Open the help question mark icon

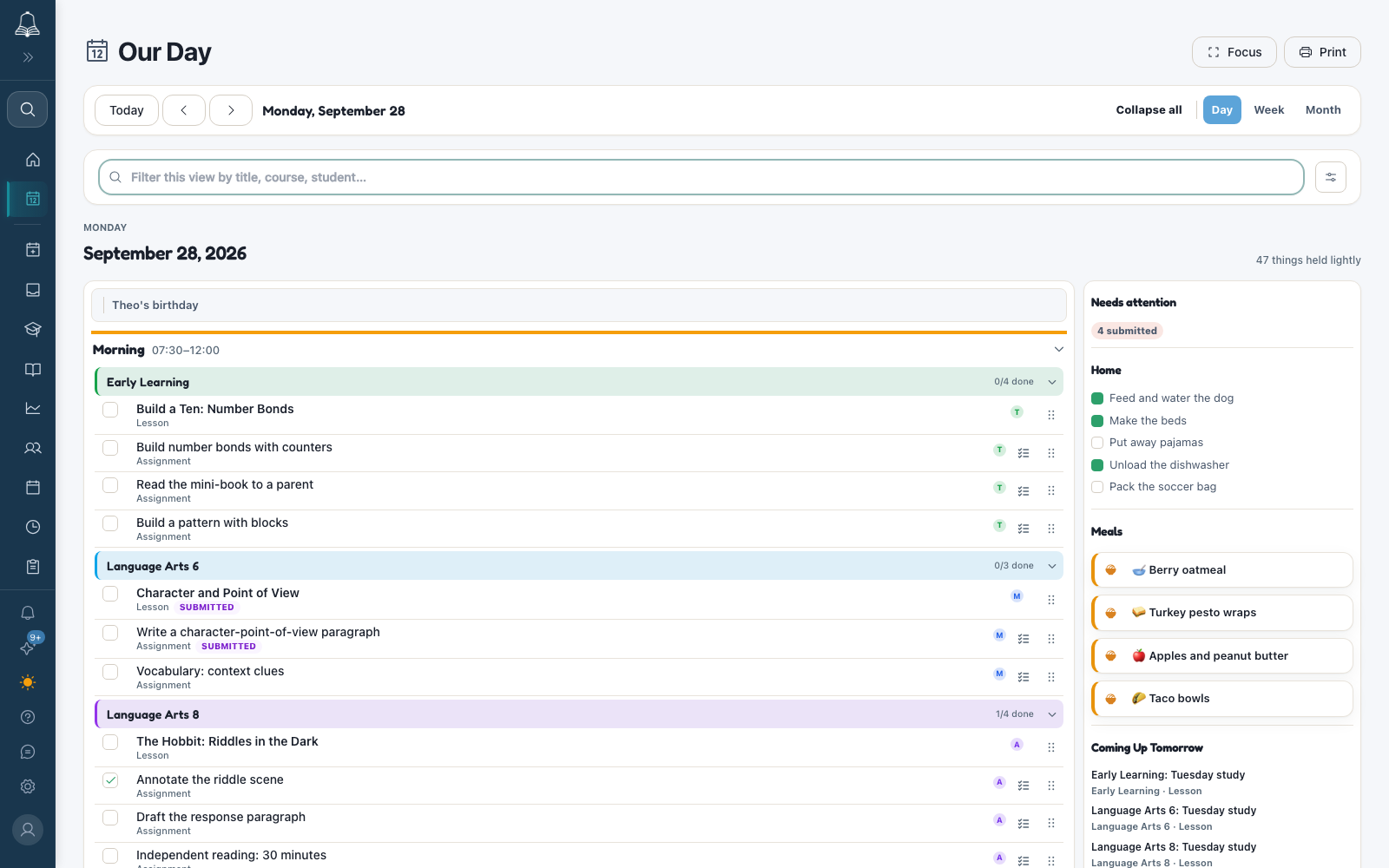coord(28,717)
